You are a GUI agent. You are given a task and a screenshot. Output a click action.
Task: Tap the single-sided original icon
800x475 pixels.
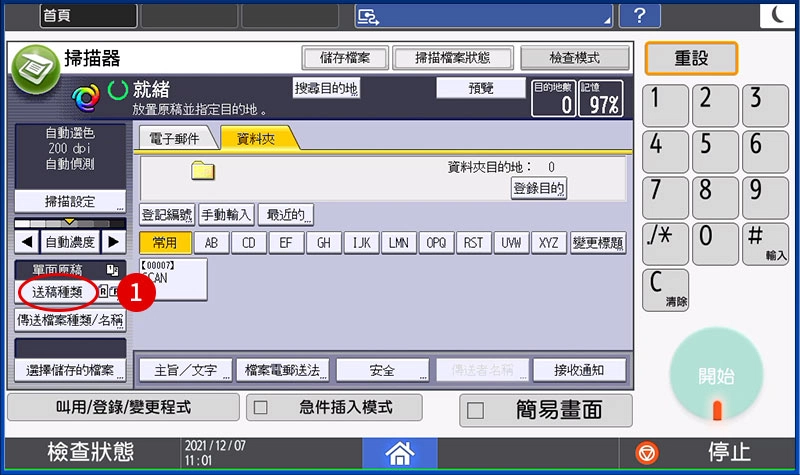coord(112,270)
